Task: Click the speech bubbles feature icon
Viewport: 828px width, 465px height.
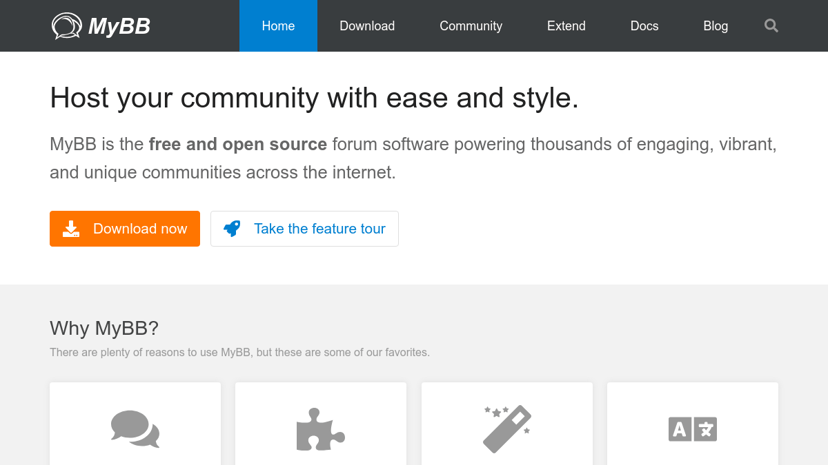Action: (x=135, y=429)
